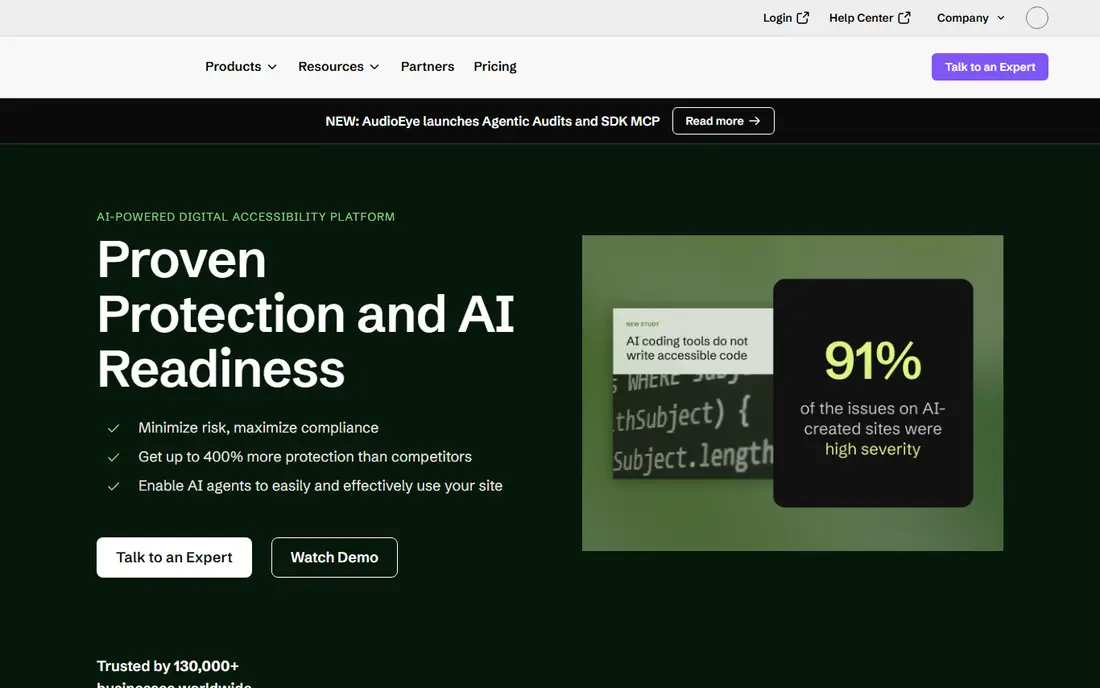Click AI-POWERED DIGITAL ACCESSIBILITY PLATFORM label
The width and height of the screenshot is (1100, 688).
coord(246,217)
